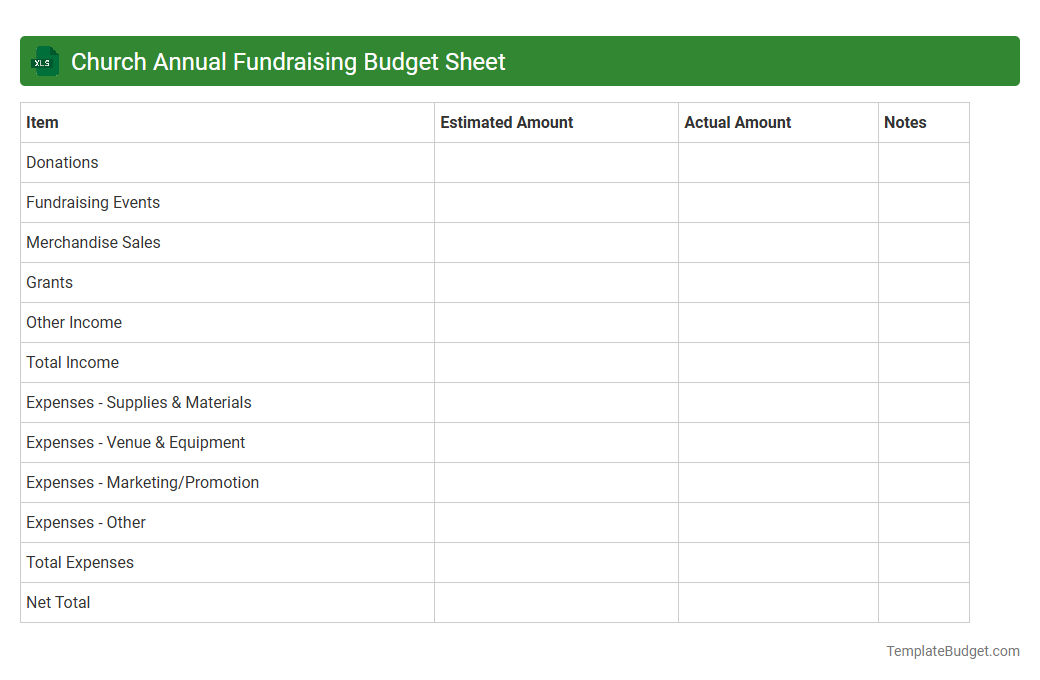Select the Donations row label

tap(62, 162)
